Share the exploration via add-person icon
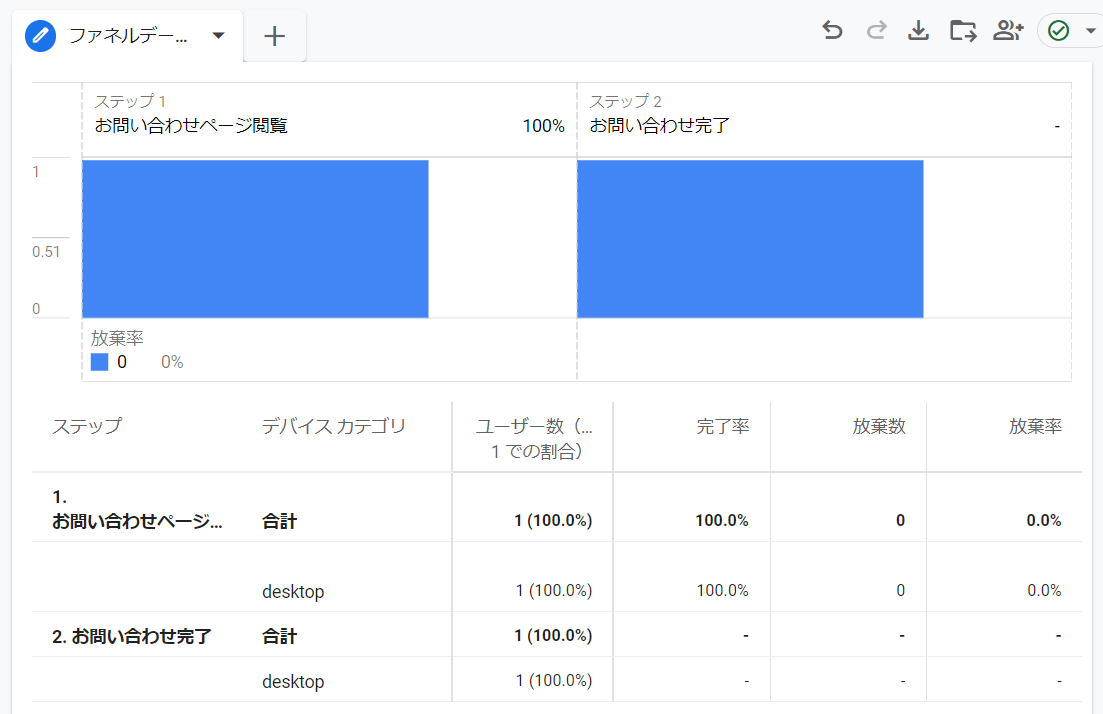The width and height of the screenshot is (1103, 714). (x=1008, y=30)
